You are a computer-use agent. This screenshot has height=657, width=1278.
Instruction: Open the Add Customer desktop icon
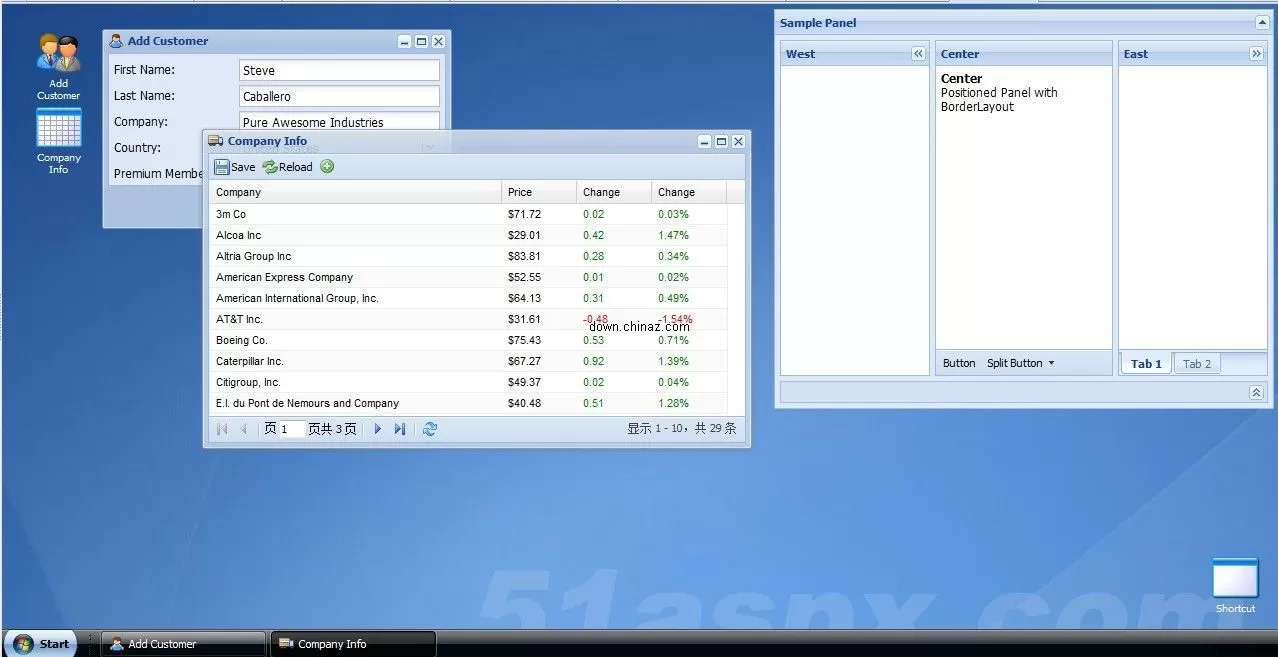tap(59, 66)
